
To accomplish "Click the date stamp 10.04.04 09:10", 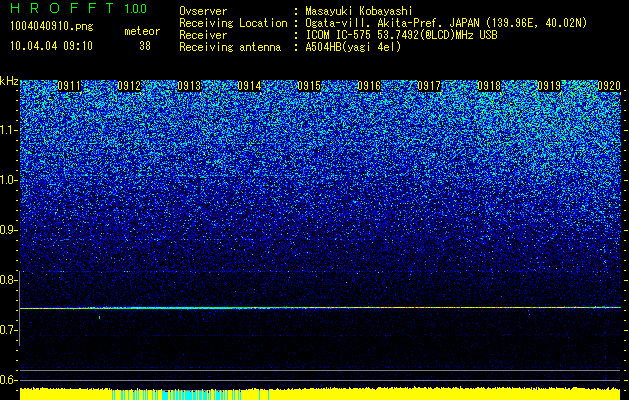I will coord(52,46).
